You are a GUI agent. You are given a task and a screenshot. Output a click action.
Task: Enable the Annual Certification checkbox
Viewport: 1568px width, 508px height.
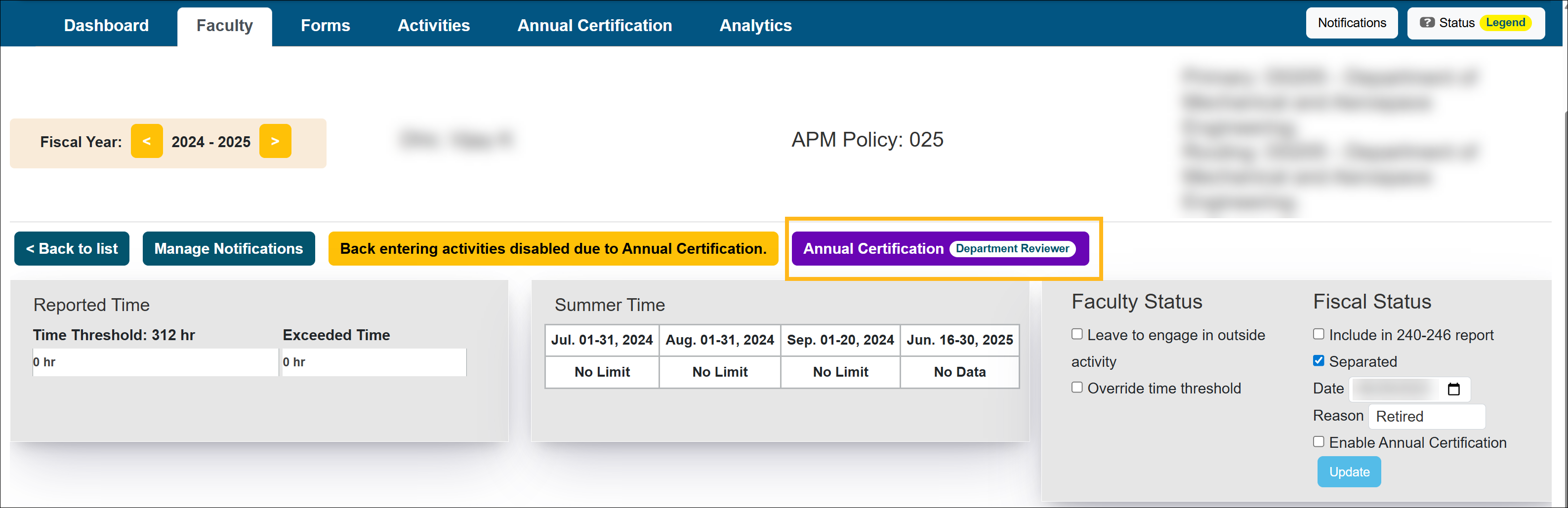click(x=1319, y=442)
